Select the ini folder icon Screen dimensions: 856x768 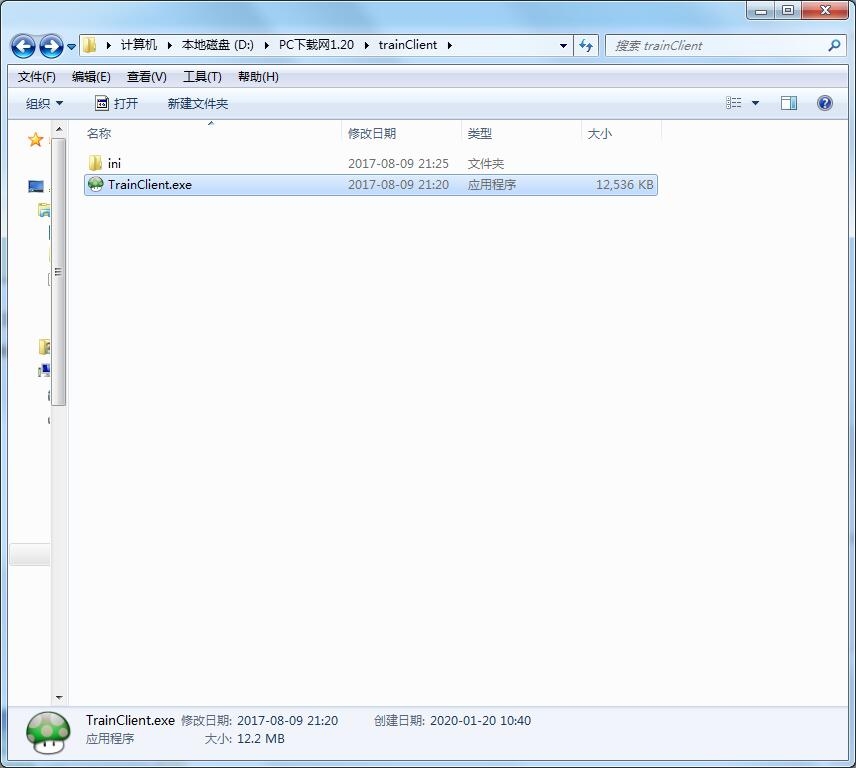point(95,163)
